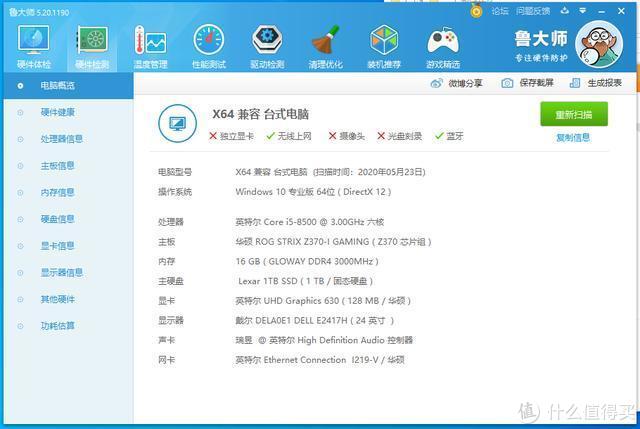Image resolution: width=640 pixels, height=429 pixels.
Task: Select 电脑概览 sidebar tab
Action: (x=68, y=86)
